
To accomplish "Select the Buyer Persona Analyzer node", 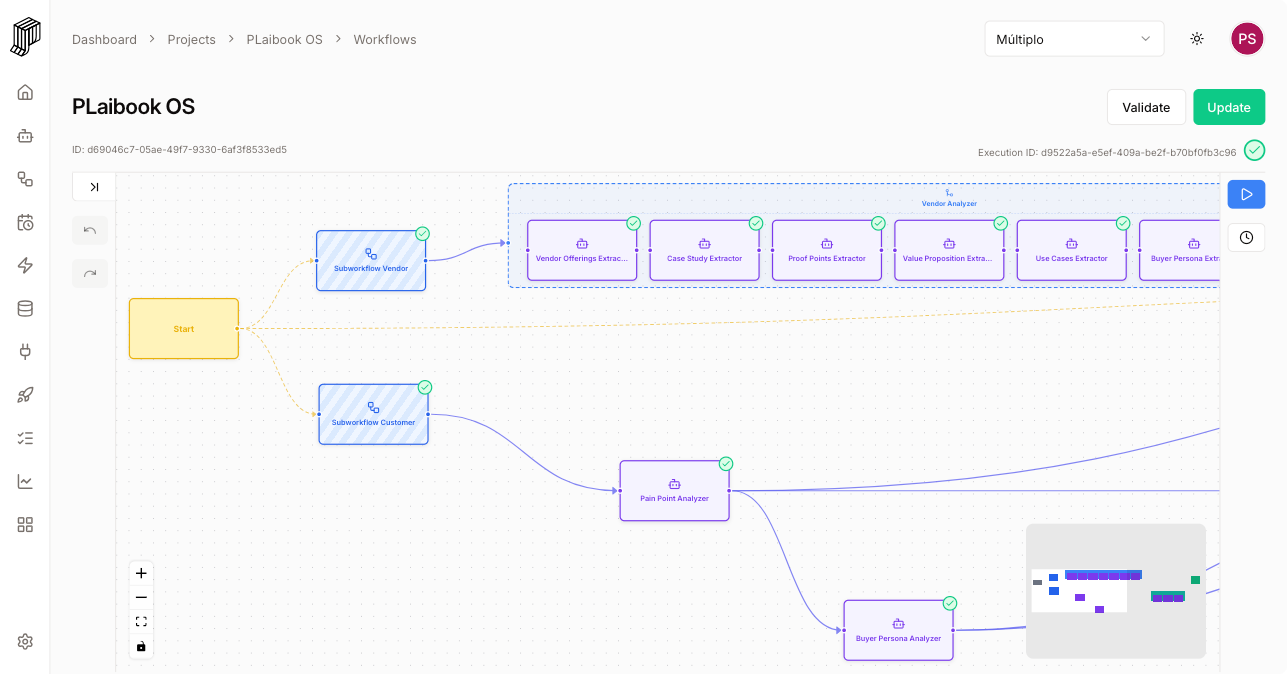I will [898, 630].
